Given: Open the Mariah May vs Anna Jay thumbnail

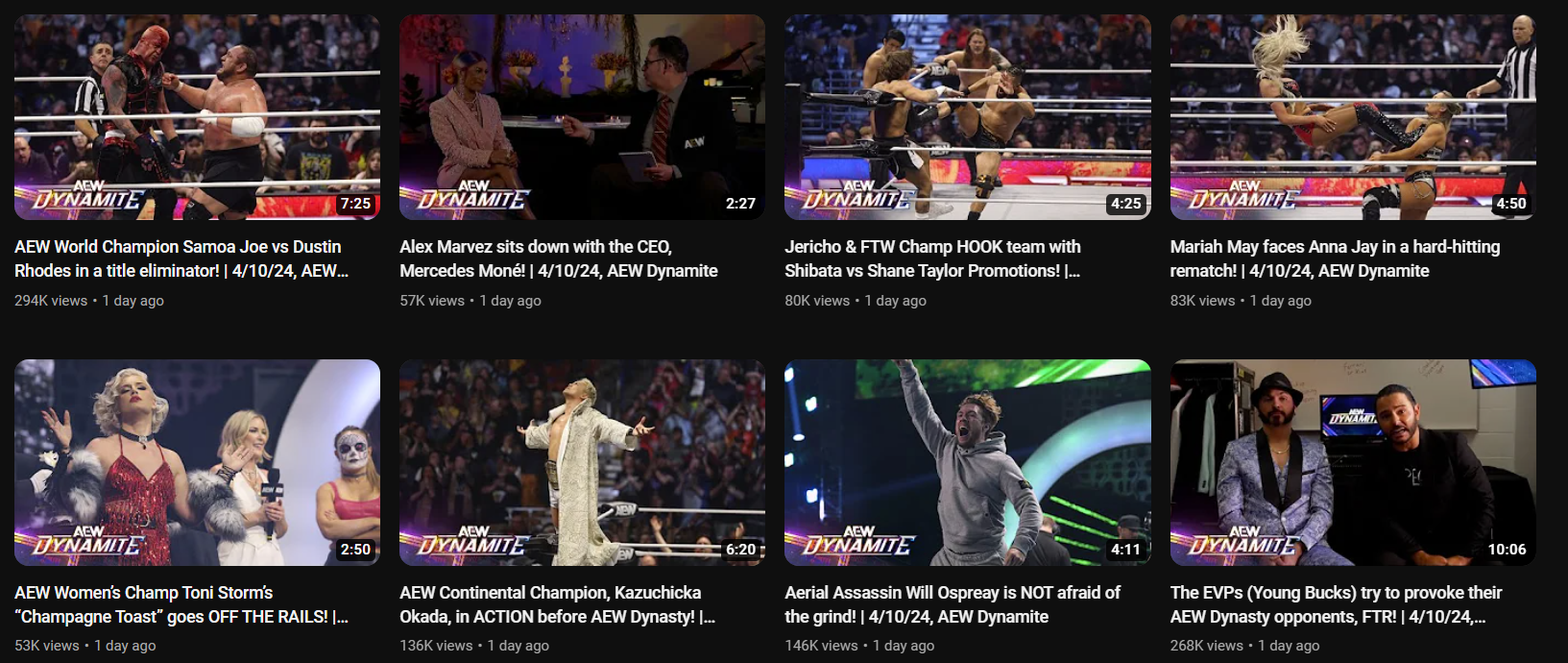Looking at the screenshot, I should click(1353, 117).
